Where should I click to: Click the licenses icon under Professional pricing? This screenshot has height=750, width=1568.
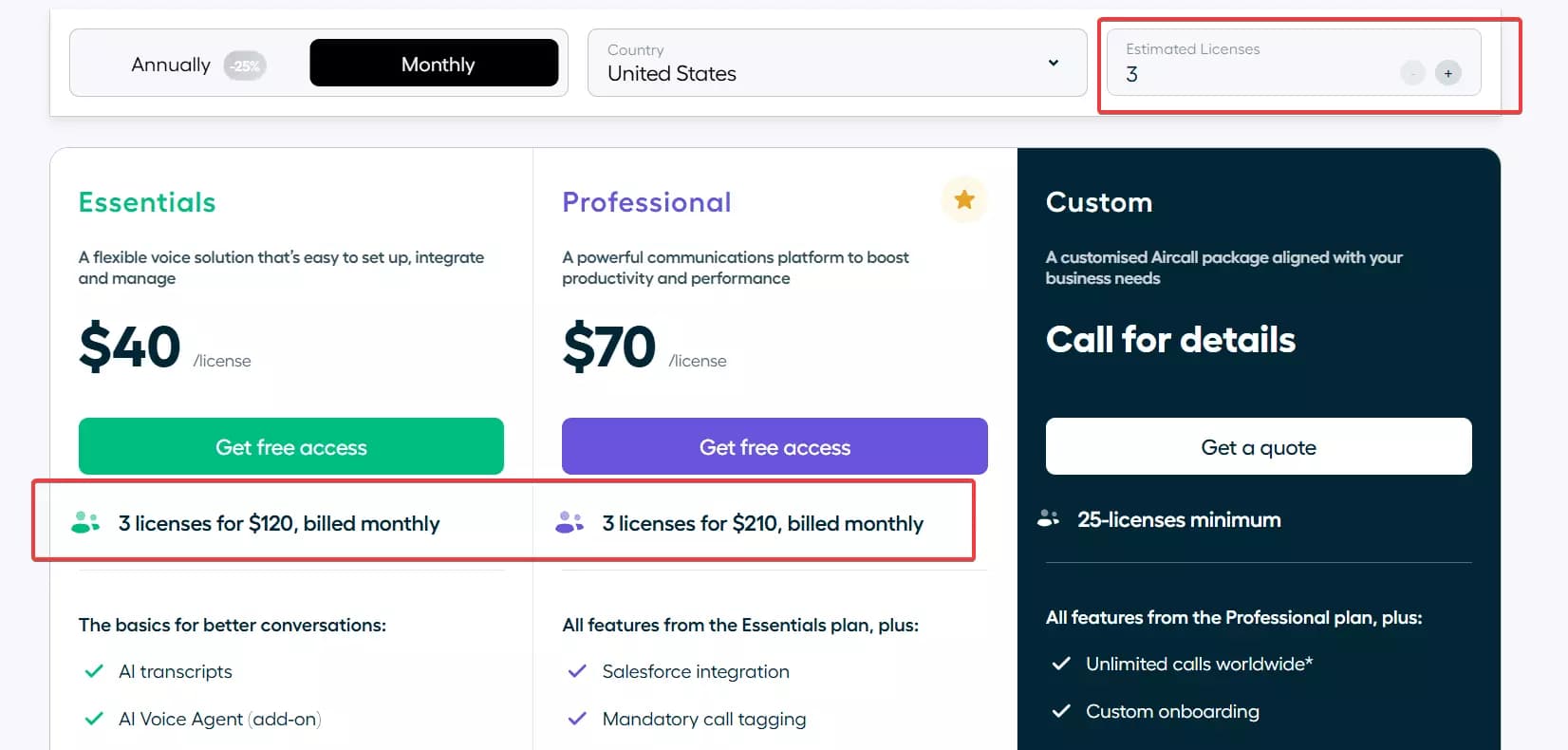(569, 521)
